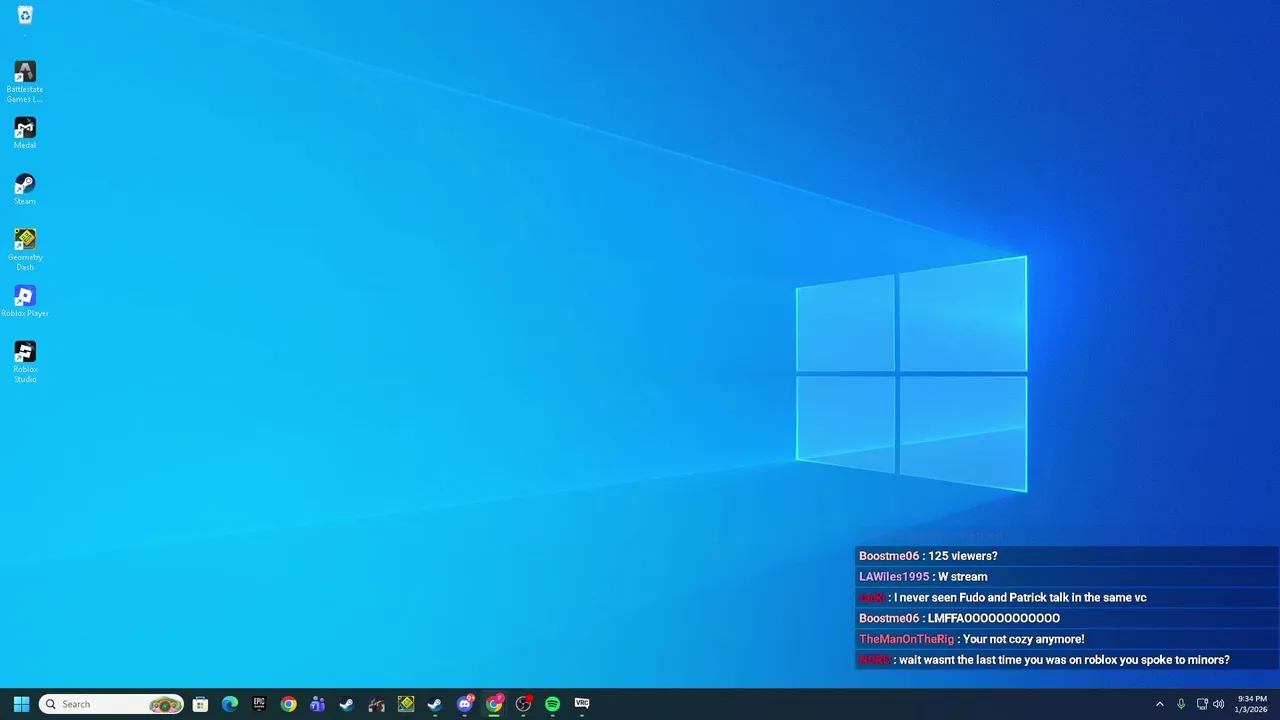
Task: Open the network status tray icon
Action: point(1202,704)
